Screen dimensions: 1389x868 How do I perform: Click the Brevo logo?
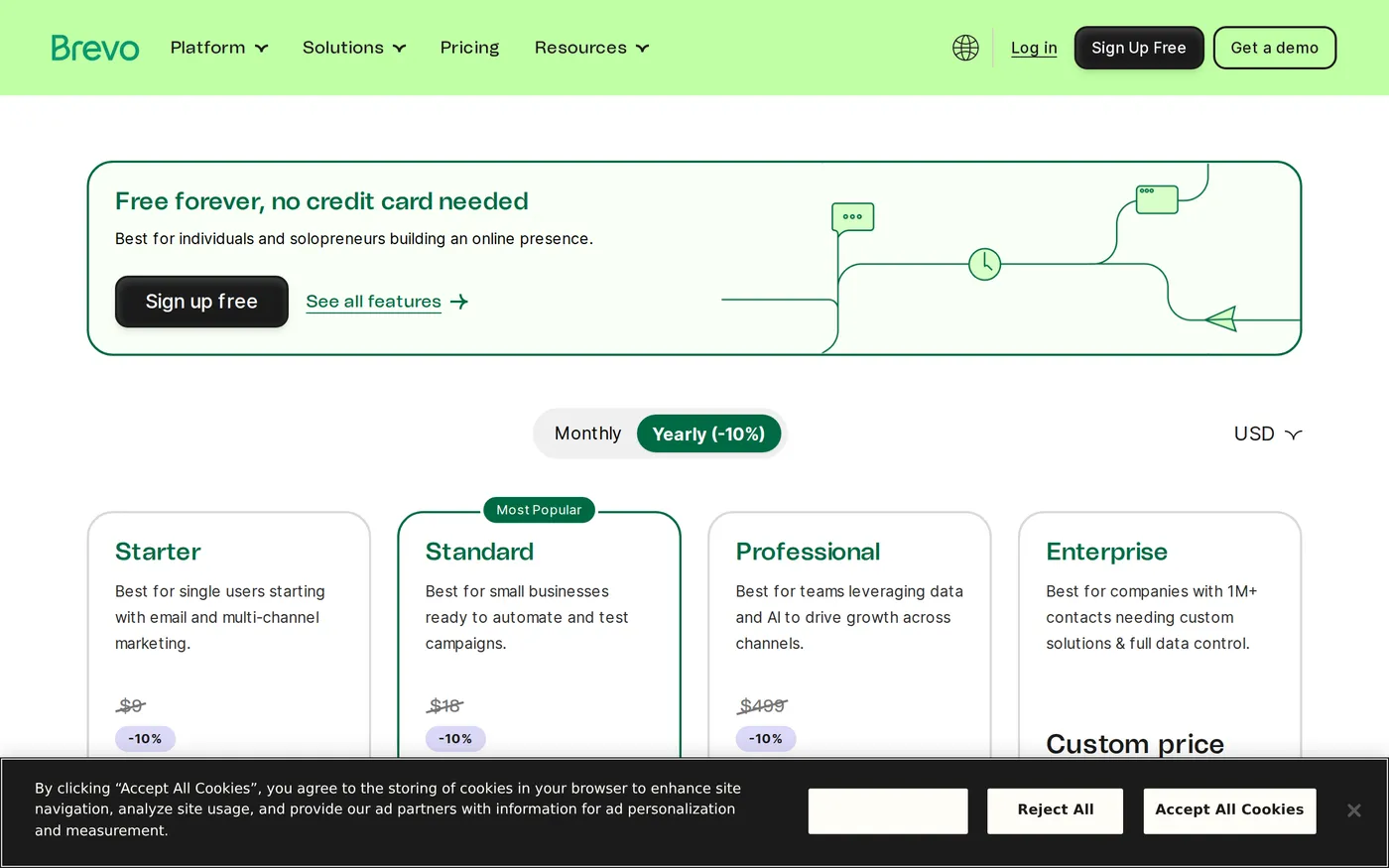95,48
